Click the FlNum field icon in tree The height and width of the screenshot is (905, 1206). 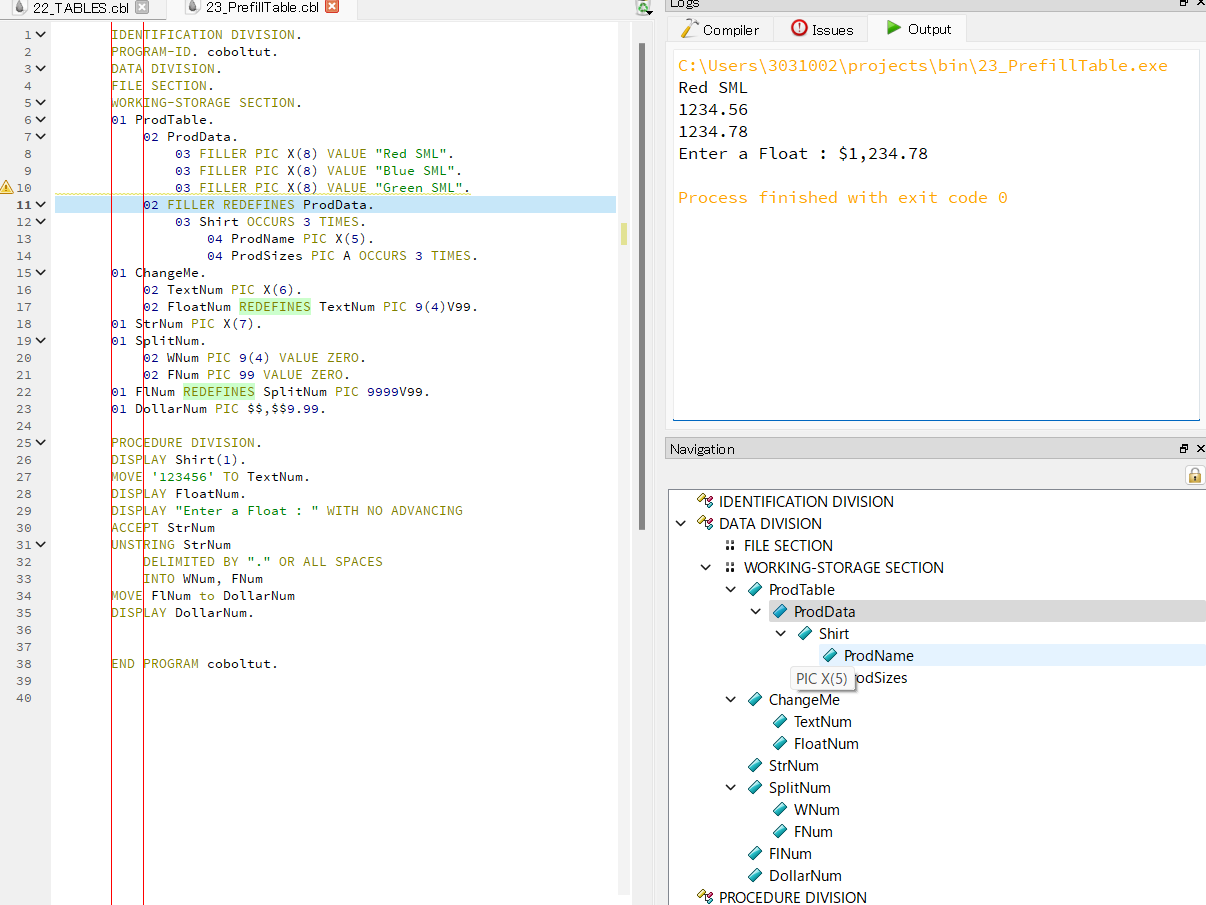coord(755,853)
